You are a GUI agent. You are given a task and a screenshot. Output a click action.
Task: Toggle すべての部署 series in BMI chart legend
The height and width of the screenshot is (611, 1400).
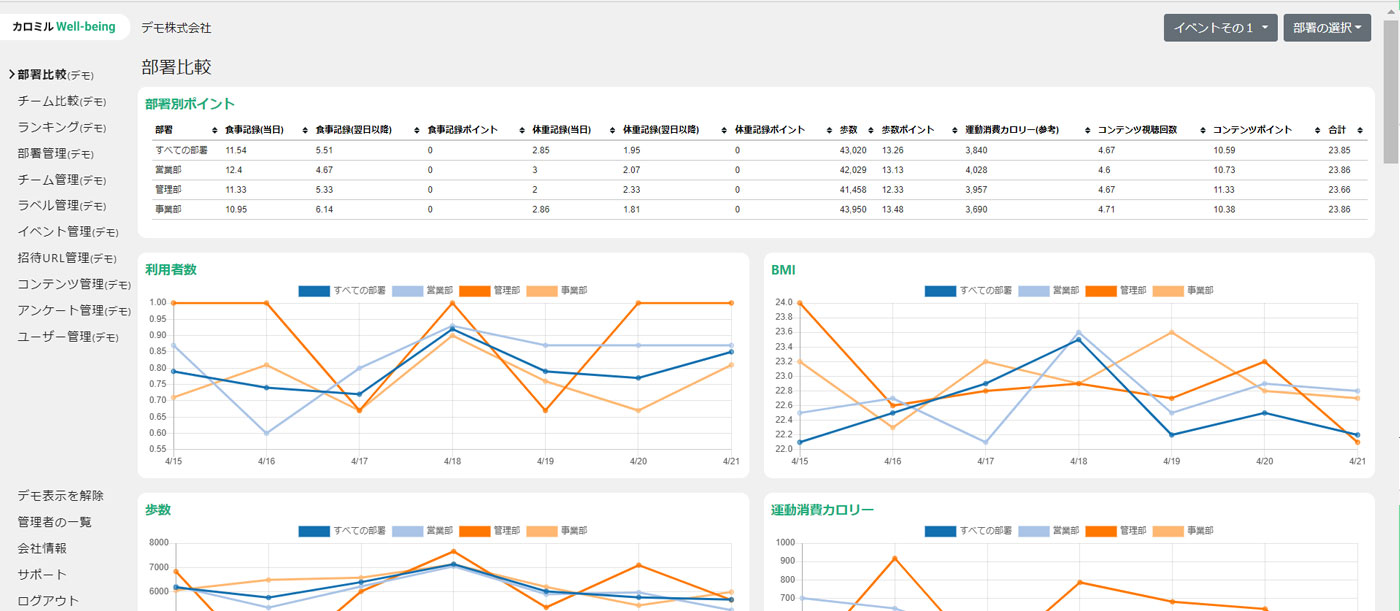tap(968, 290)
